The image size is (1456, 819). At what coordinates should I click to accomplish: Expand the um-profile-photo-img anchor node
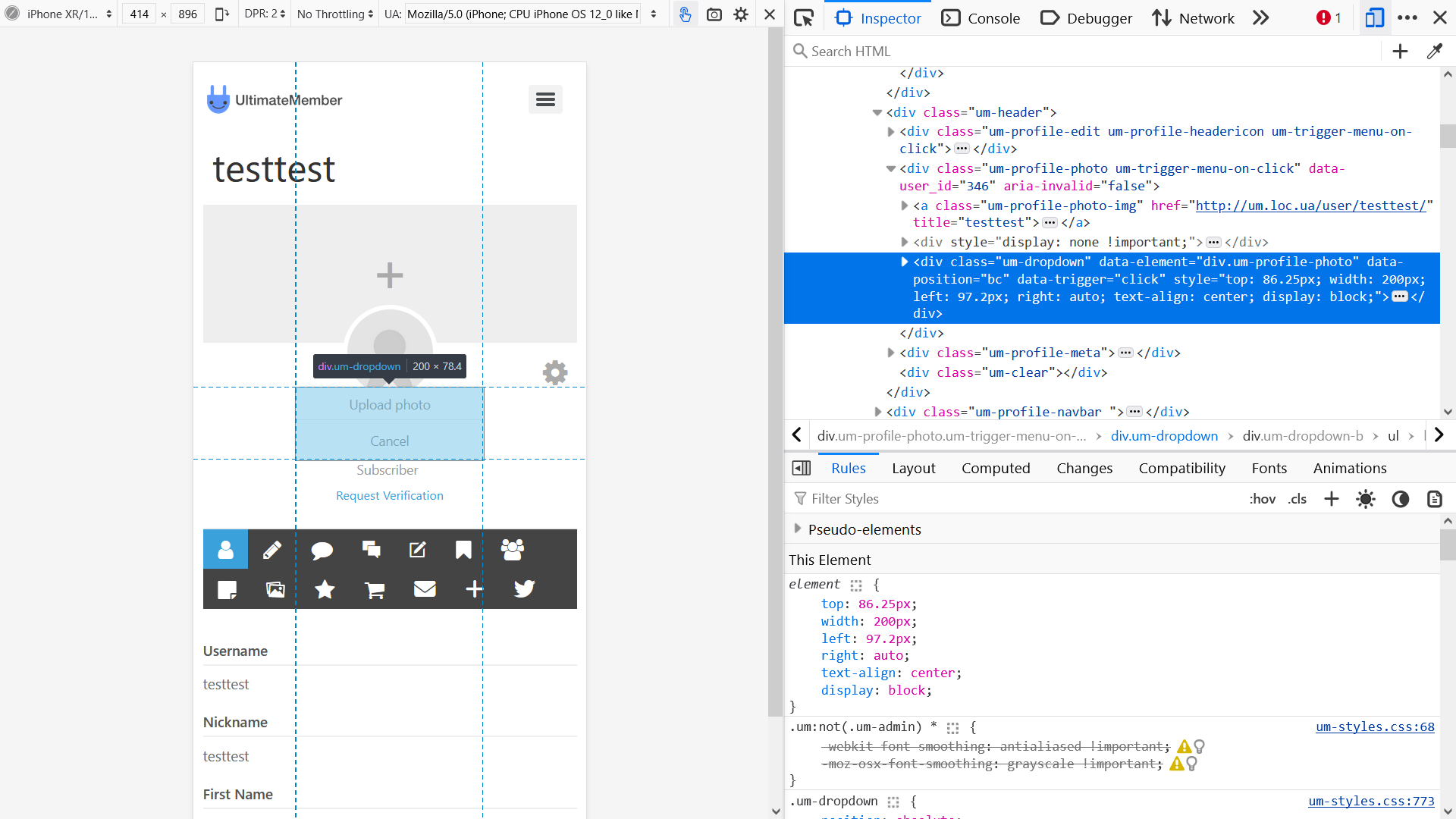pyautogui.click(x=905, y=206)
